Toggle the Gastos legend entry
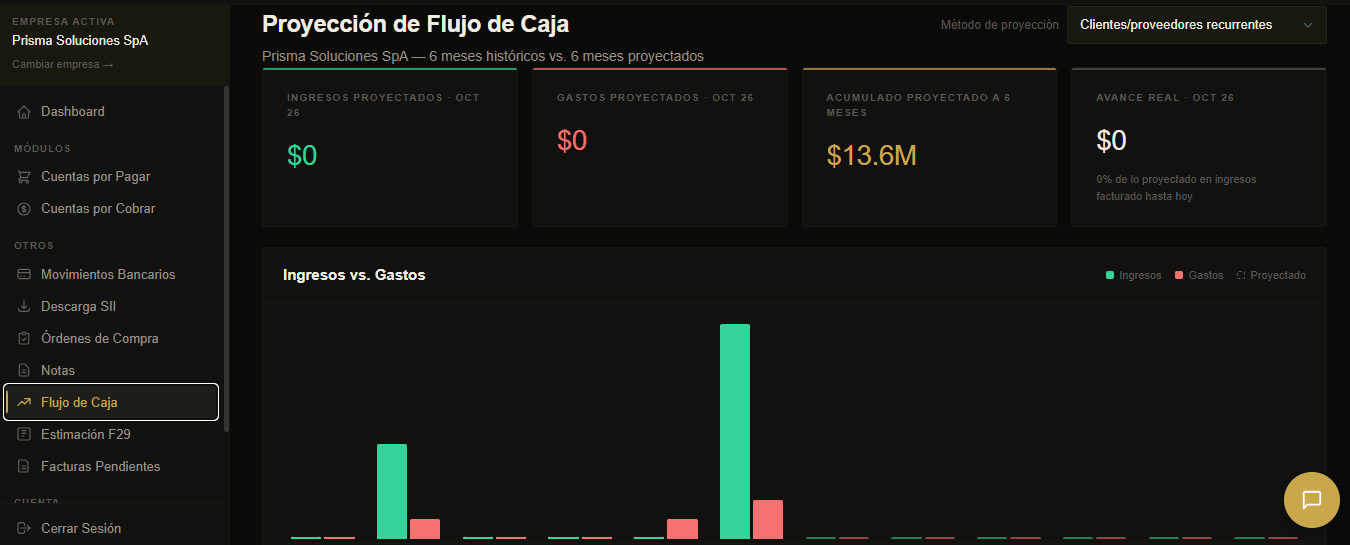This screenshot has width=1350, height=545. tap(1199, 275)
